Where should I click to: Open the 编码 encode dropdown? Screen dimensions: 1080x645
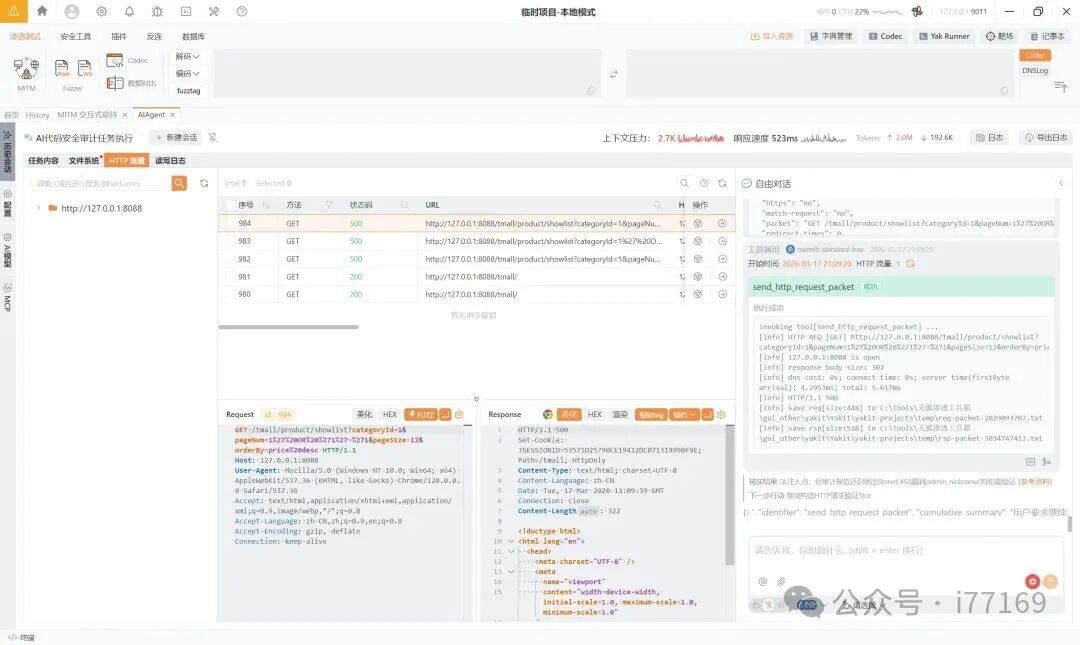[188, 73]
